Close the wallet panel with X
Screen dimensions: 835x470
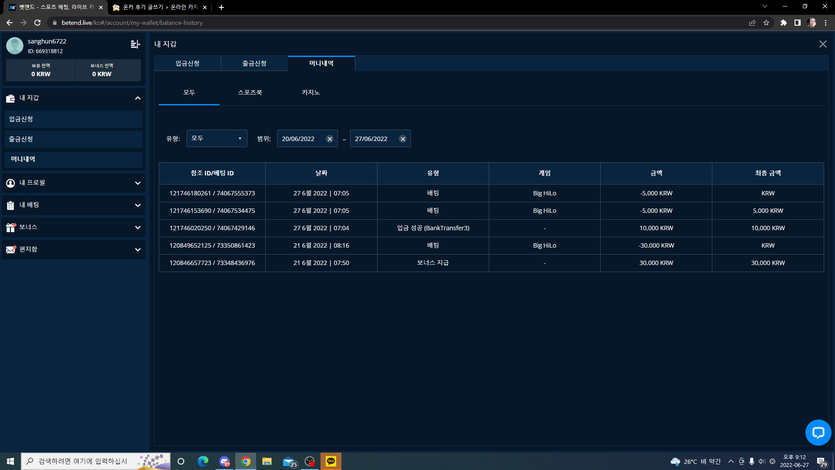[823, 44]
